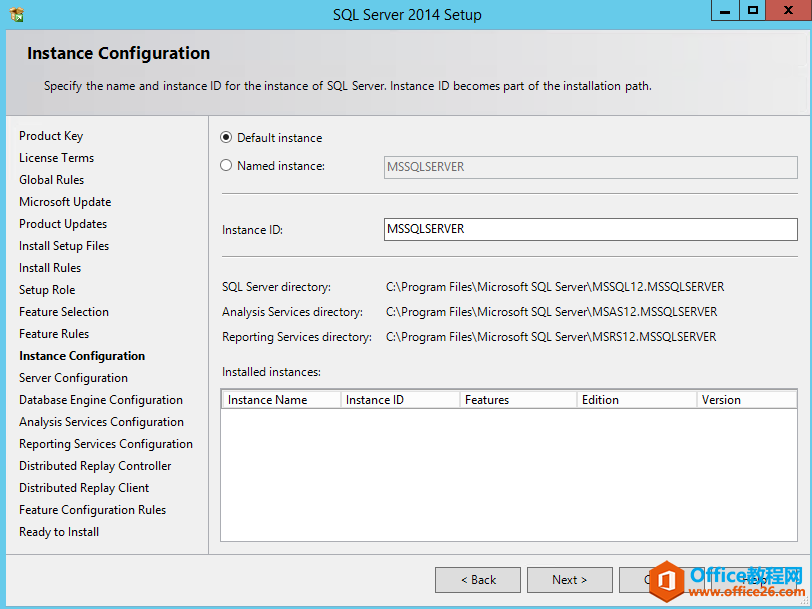The width and height of the screenshot is (812, 609).
Task: Sort by Version column header
Action: point(746,400)
